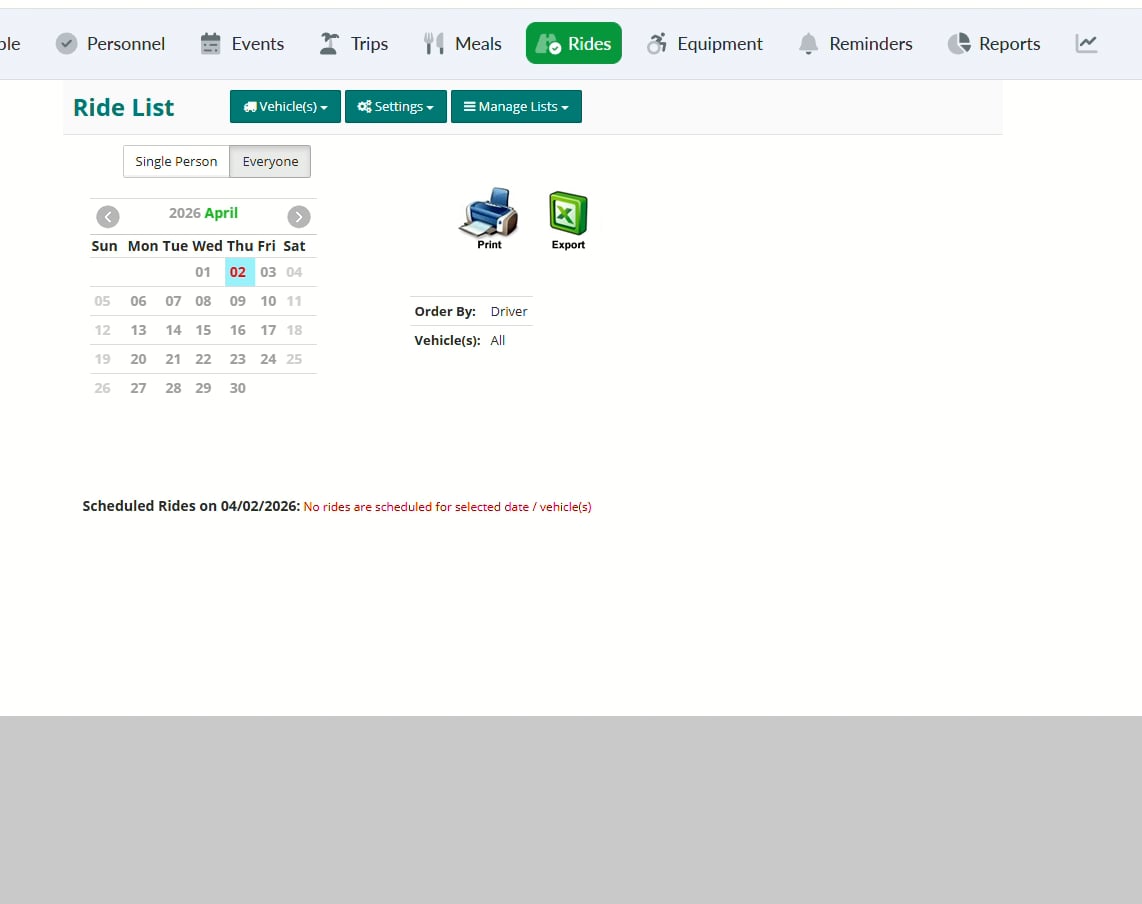
Task: Select April 24 on the calendar
Action: 268,360
